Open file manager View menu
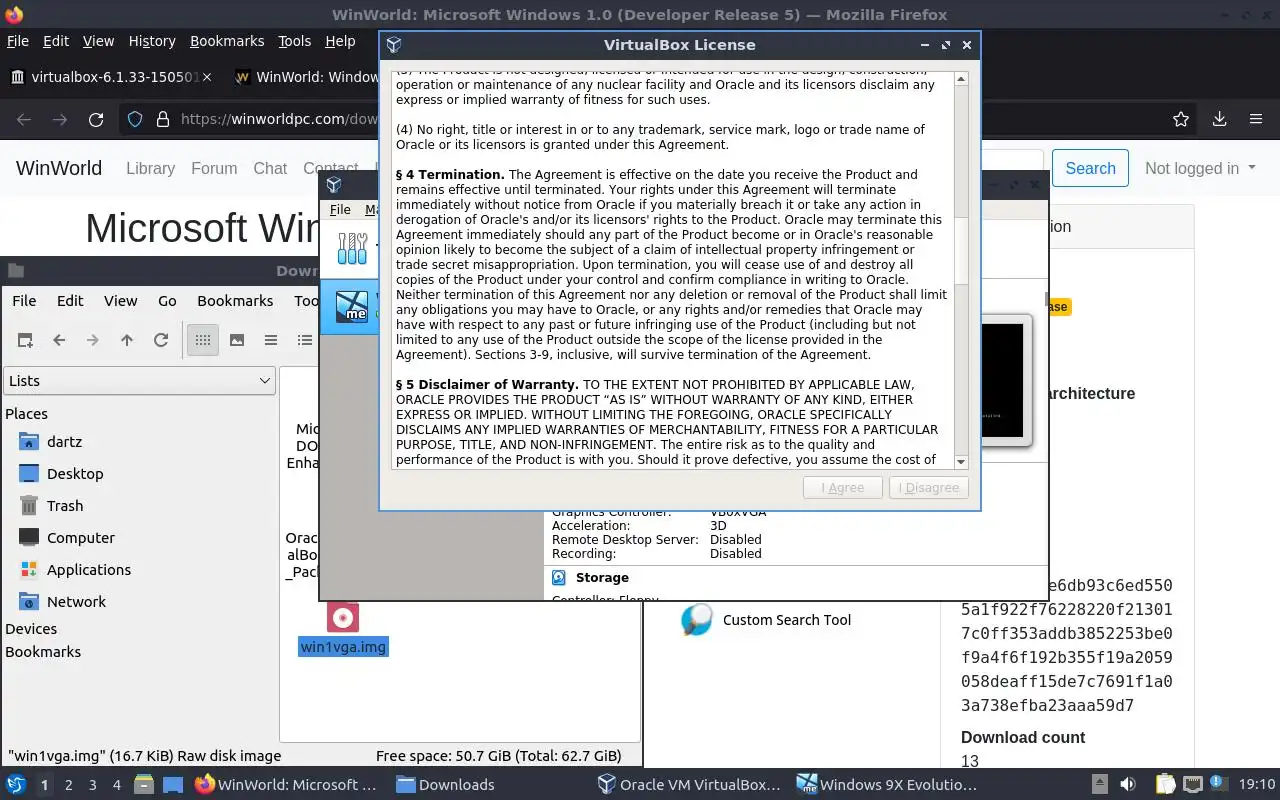Viewport: 1280px width, 800px height. pos(120,301)
